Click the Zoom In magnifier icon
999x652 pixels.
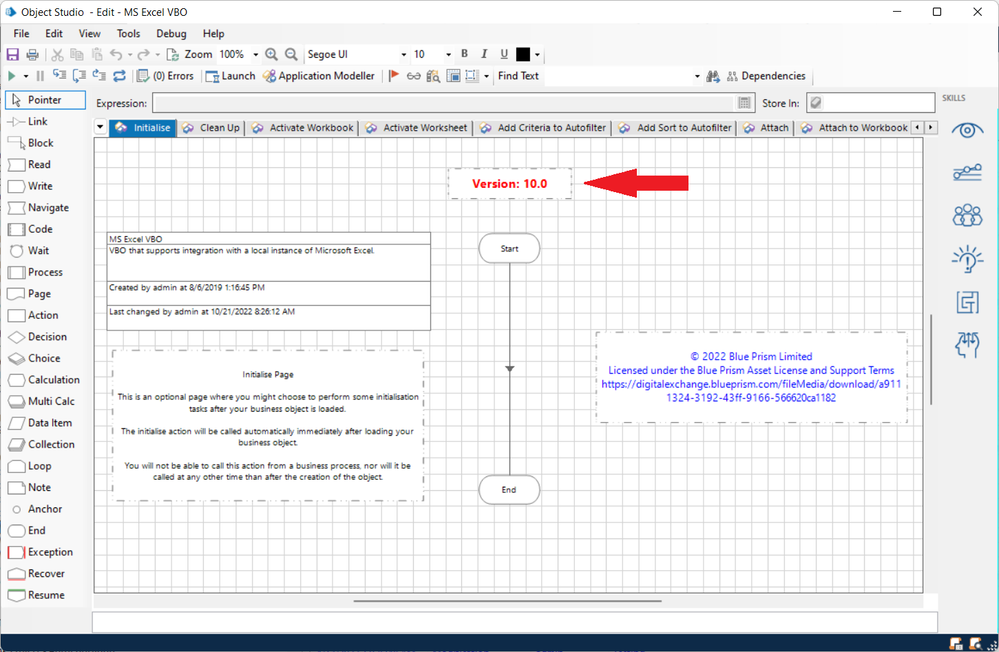pyautogui.click(x=272, y=55)
